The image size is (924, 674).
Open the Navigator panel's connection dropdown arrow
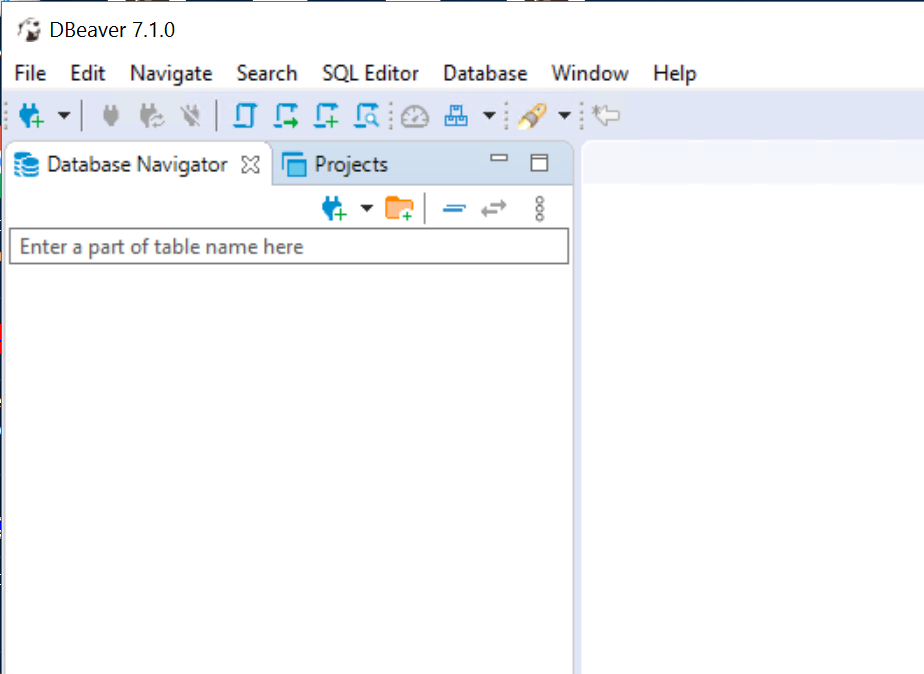[366, 208]
